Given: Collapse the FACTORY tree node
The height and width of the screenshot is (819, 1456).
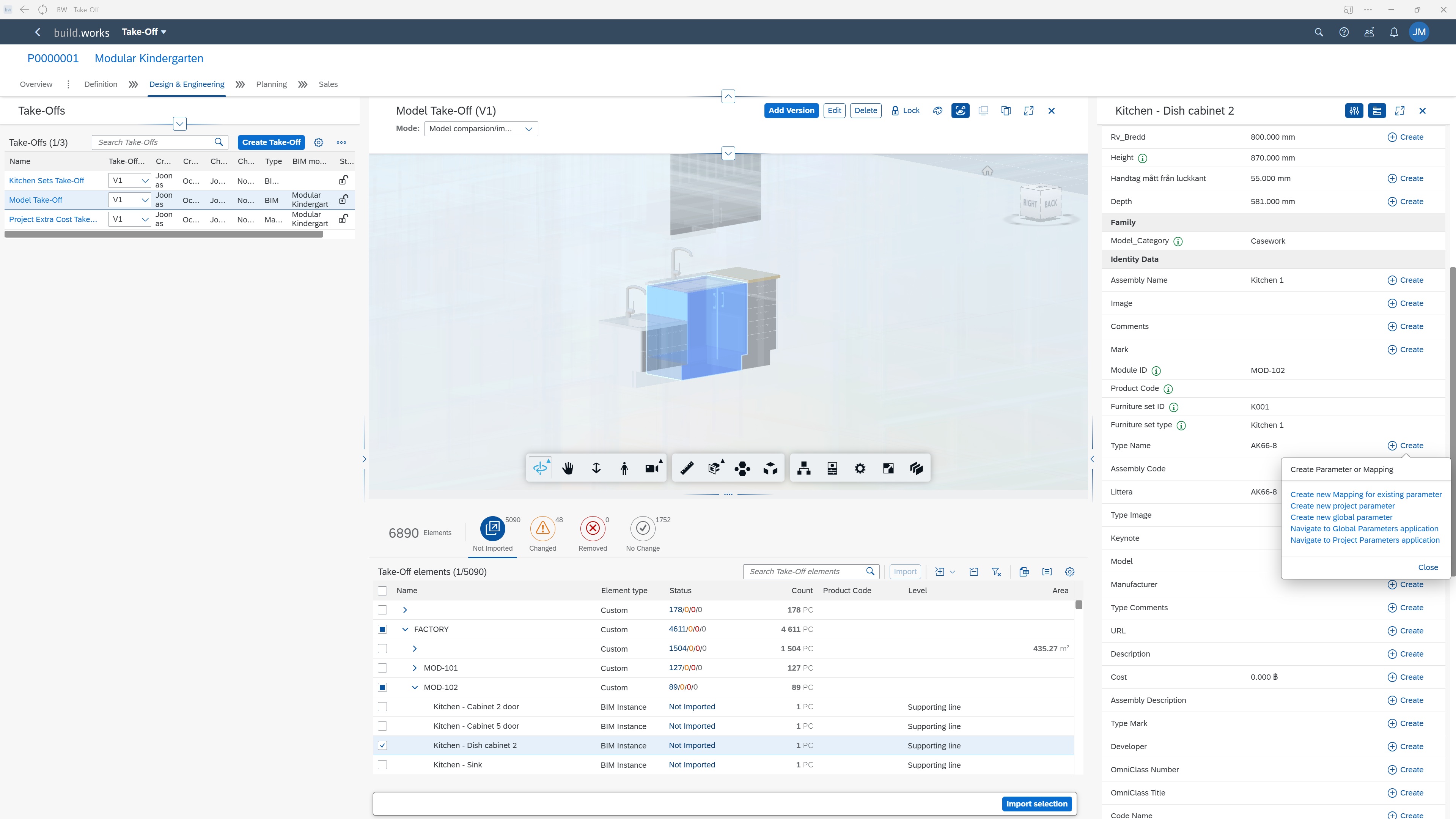Looking at the screenshot, I should pos(405,630).
